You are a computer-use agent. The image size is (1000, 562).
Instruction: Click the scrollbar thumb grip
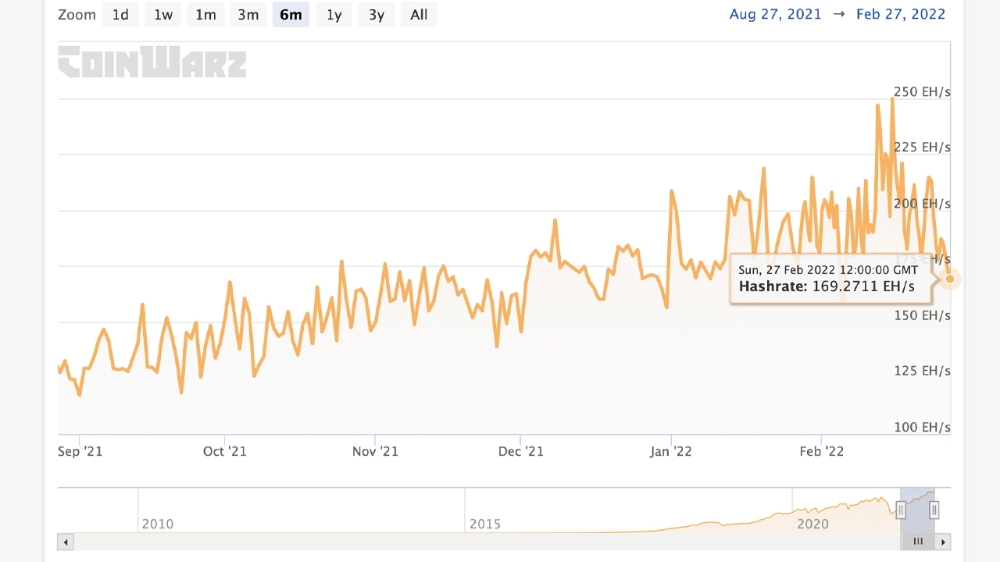click(x=917, y=541)
